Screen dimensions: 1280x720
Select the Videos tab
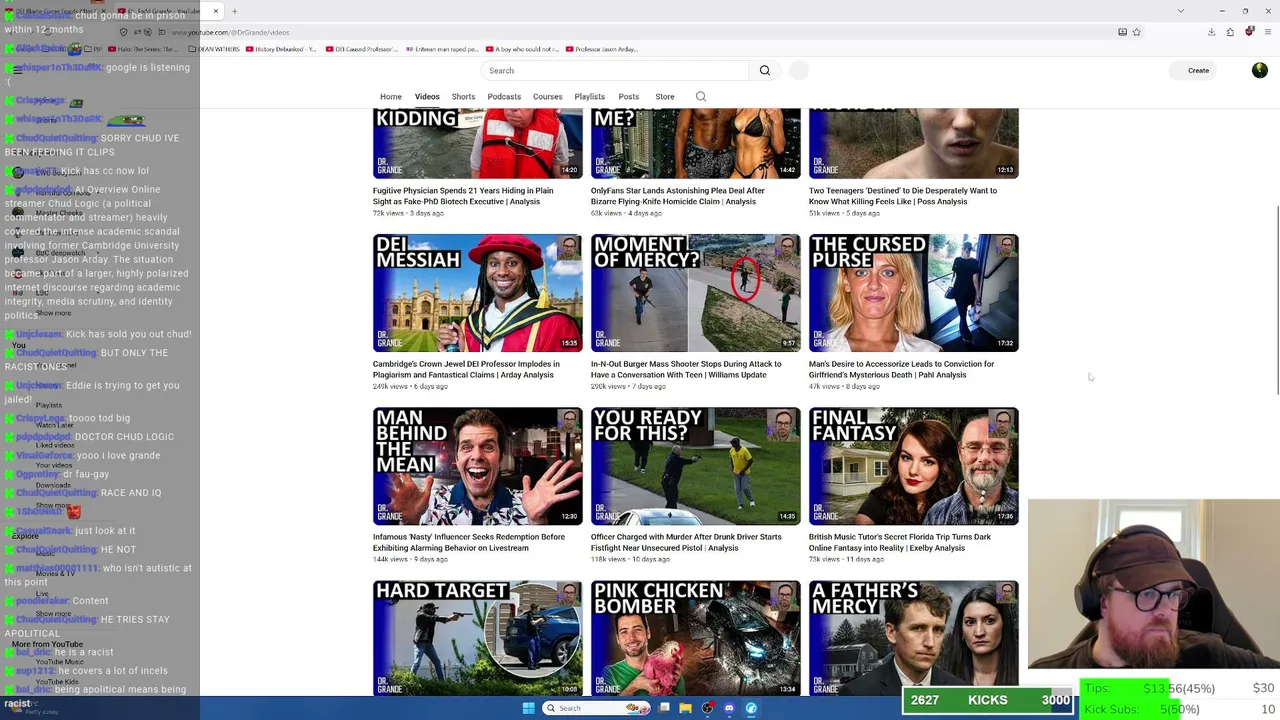coord(427,97)
